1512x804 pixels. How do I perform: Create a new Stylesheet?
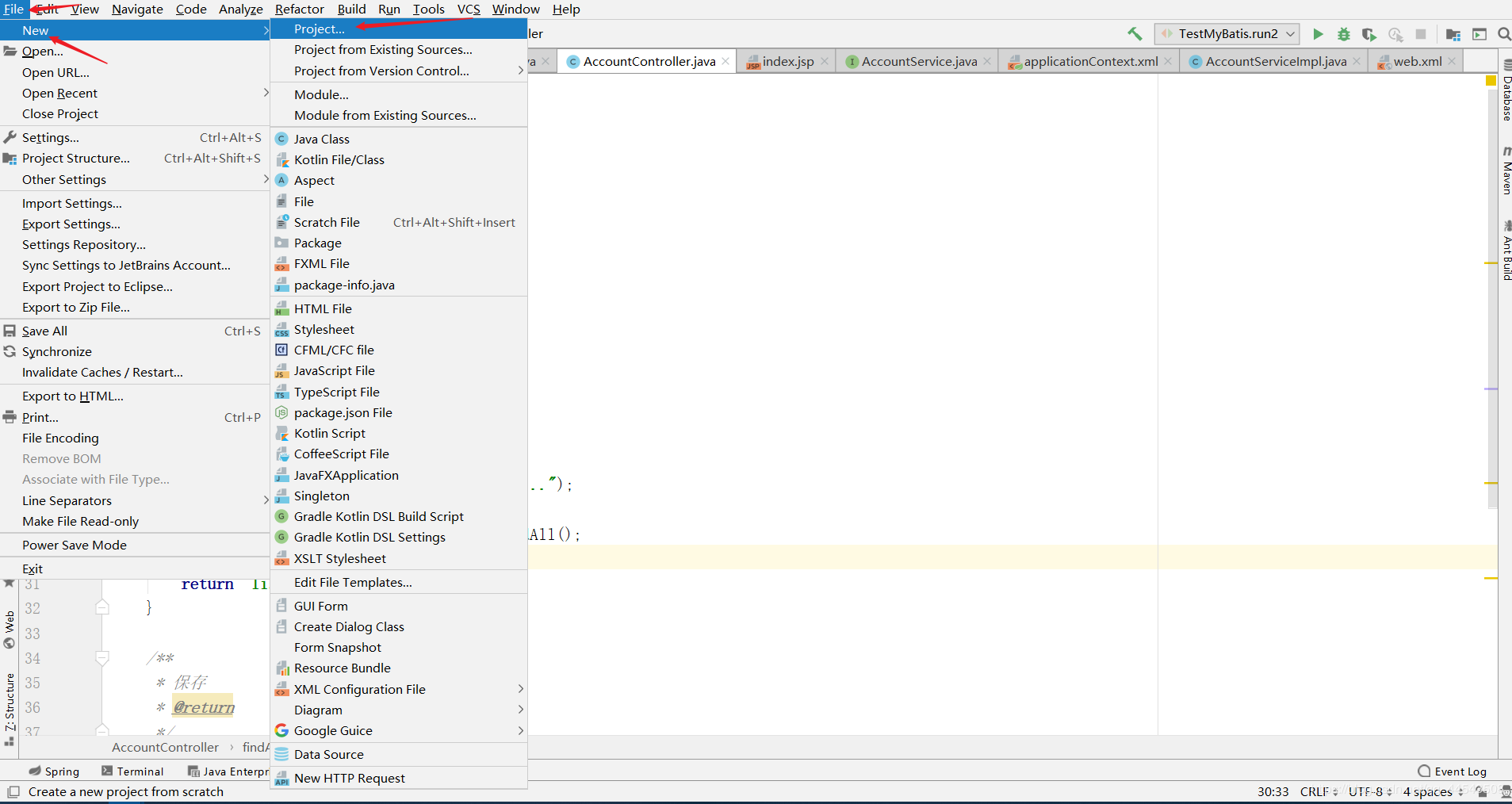pyautogui.click(x=399, y=329)
